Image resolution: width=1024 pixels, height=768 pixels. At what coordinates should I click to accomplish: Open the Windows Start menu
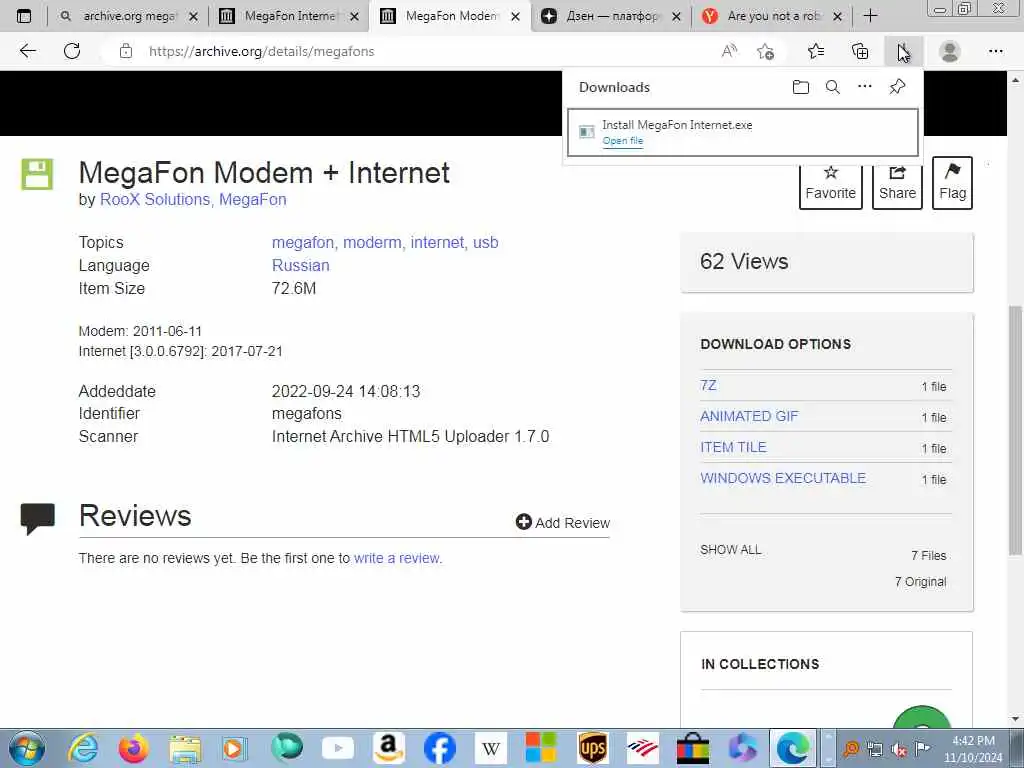(27, 748)
